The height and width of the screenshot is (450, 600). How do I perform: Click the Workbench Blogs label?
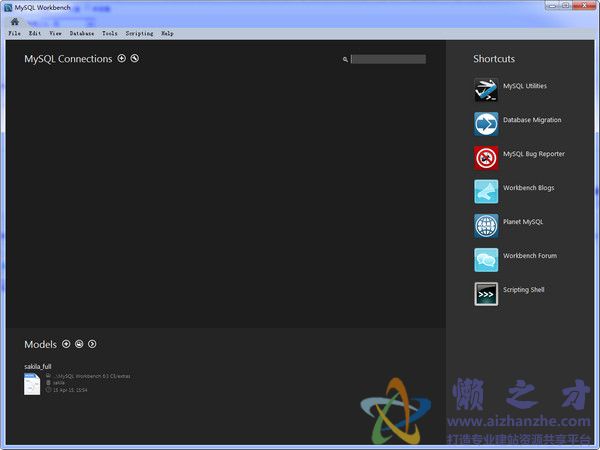click(528, 188)
